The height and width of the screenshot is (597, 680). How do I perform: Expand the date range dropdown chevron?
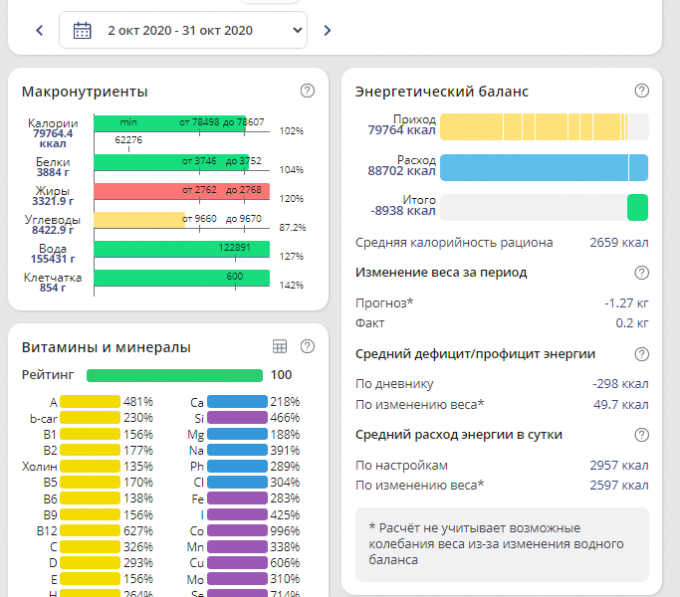pos(297,30)
